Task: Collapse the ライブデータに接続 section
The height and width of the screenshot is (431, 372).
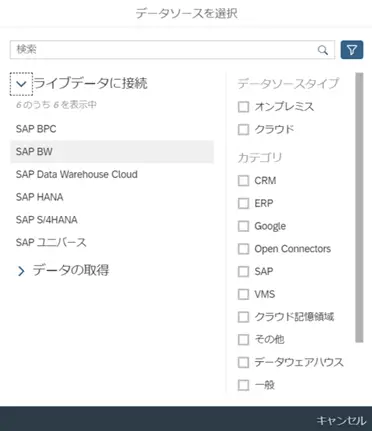Action: (x=21, y=84)
